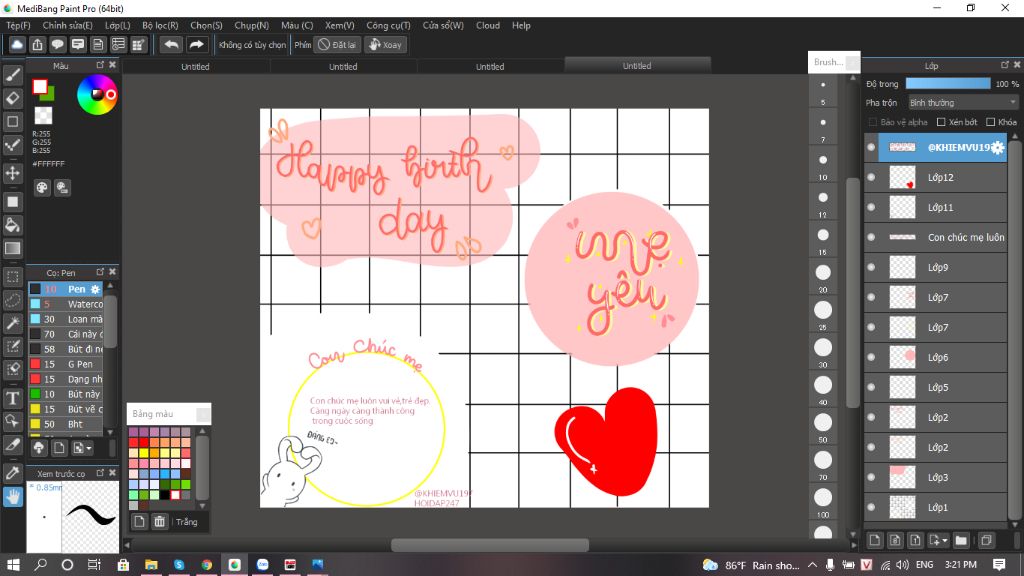Select the Text tool
1024x576 pixels.
coord(12,398)
